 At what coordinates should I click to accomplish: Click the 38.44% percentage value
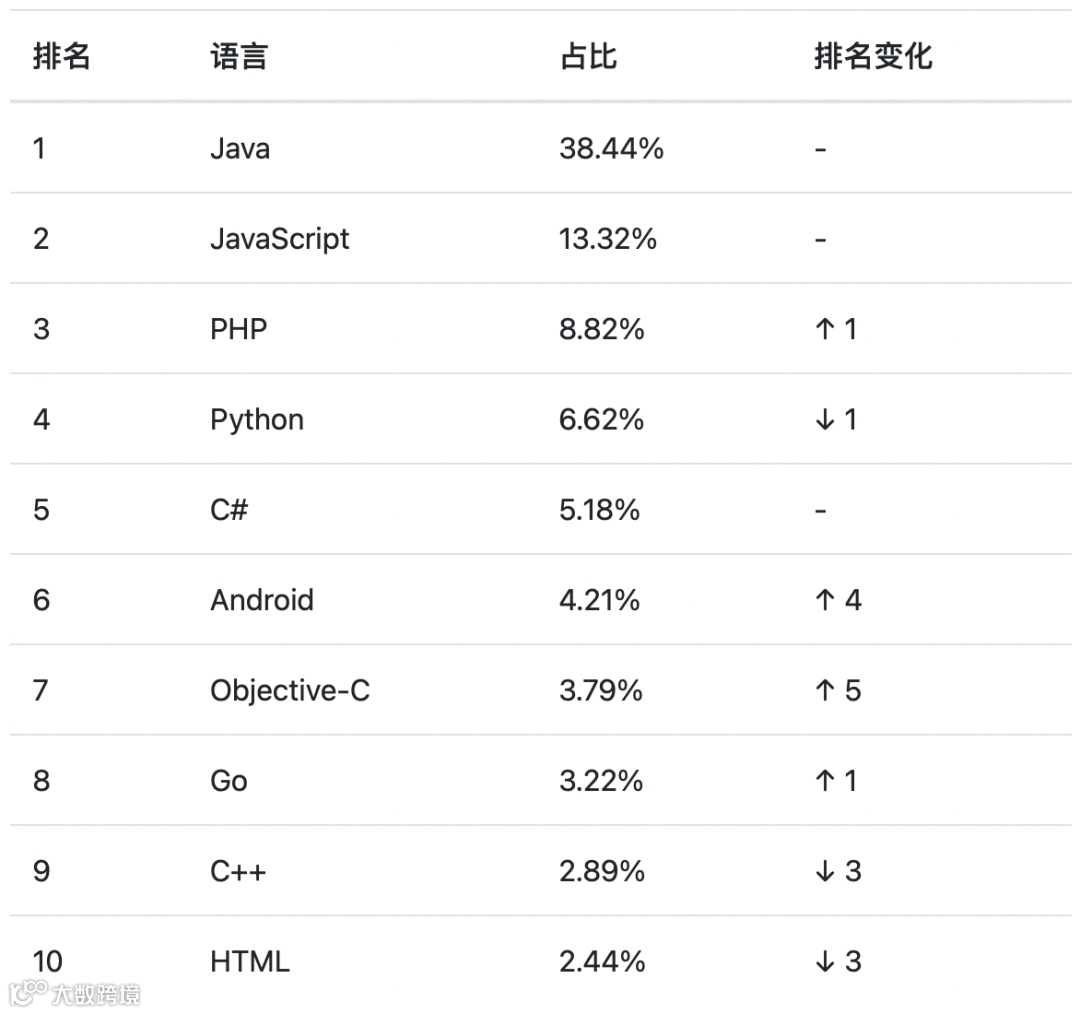click(612, 148)
